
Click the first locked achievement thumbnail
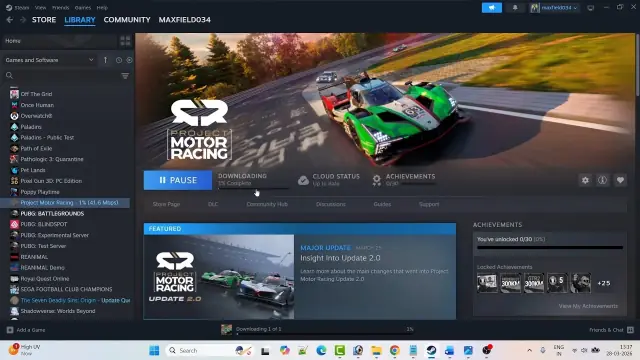(x=487, y=283)
